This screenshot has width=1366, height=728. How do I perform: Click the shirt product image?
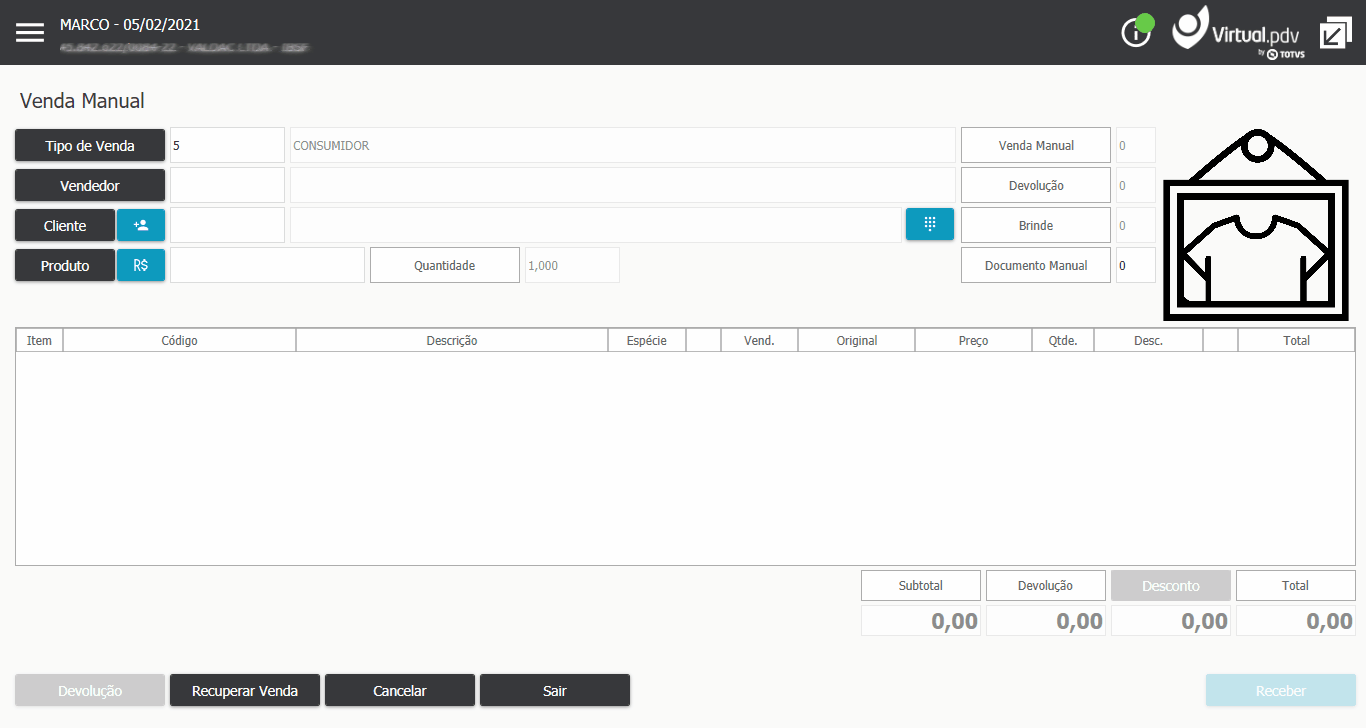[x=1257, y=225]
